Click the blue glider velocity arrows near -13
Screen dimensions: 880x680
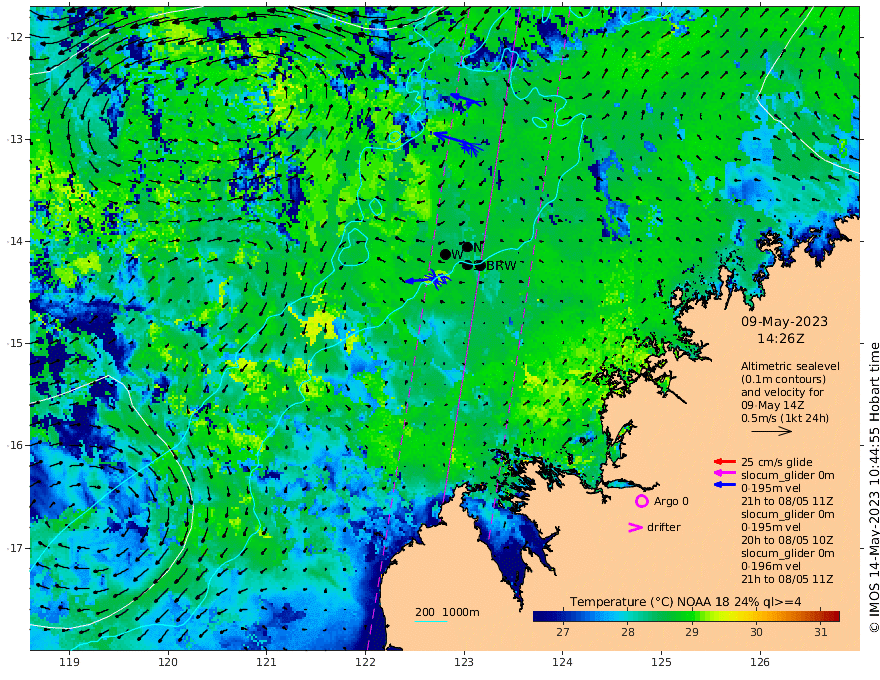click(459, 143)
